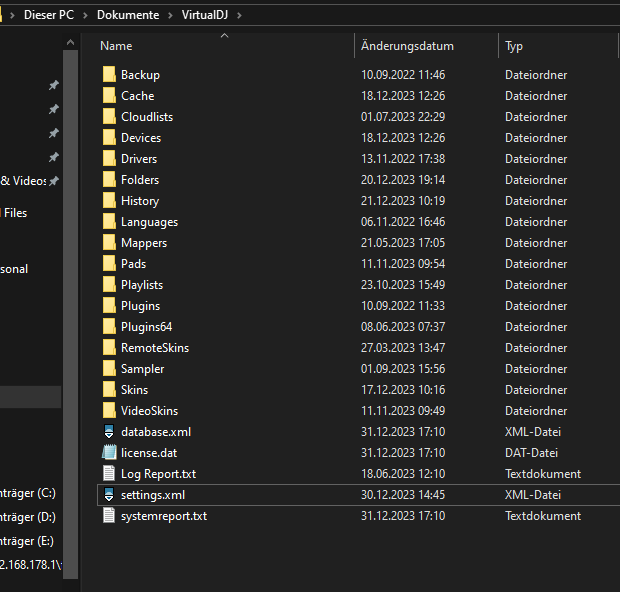The width and height of the screenshot is (620, 592).
Task: Click date '30.12.2023 14:45' of settings.xml
Action: (x=403, y=495)
